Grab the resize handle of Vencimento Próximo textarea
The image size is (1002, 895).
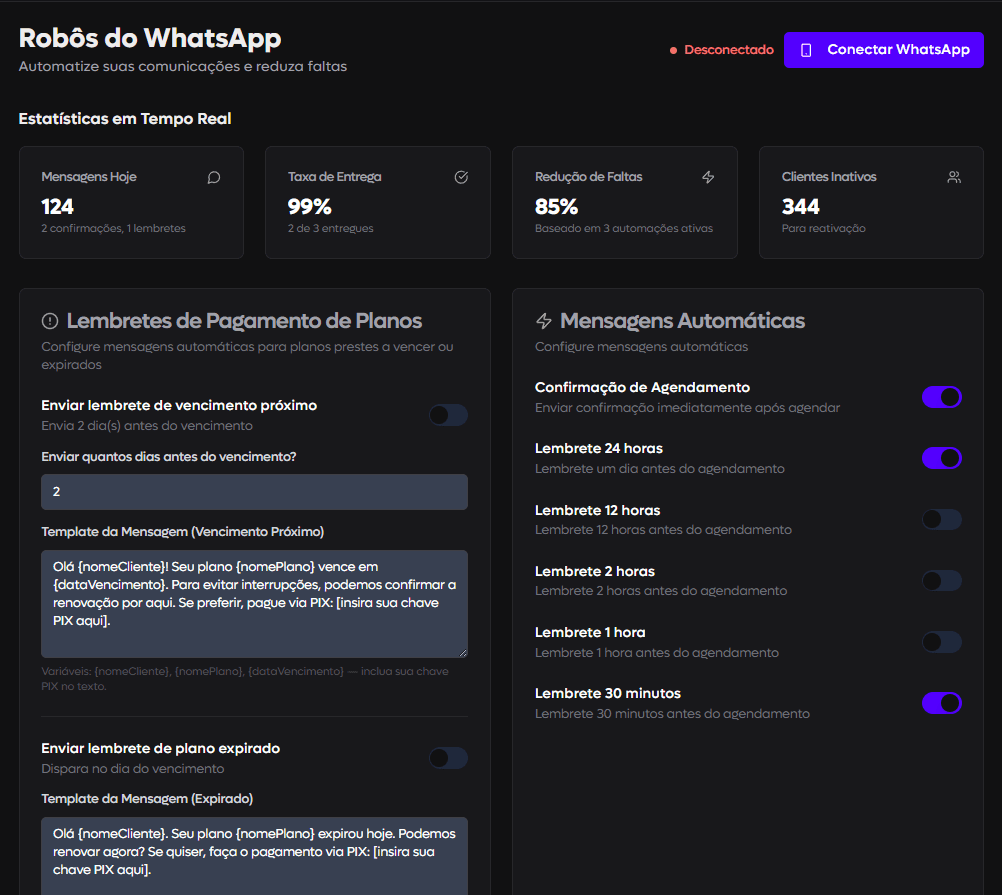[463, 653]
